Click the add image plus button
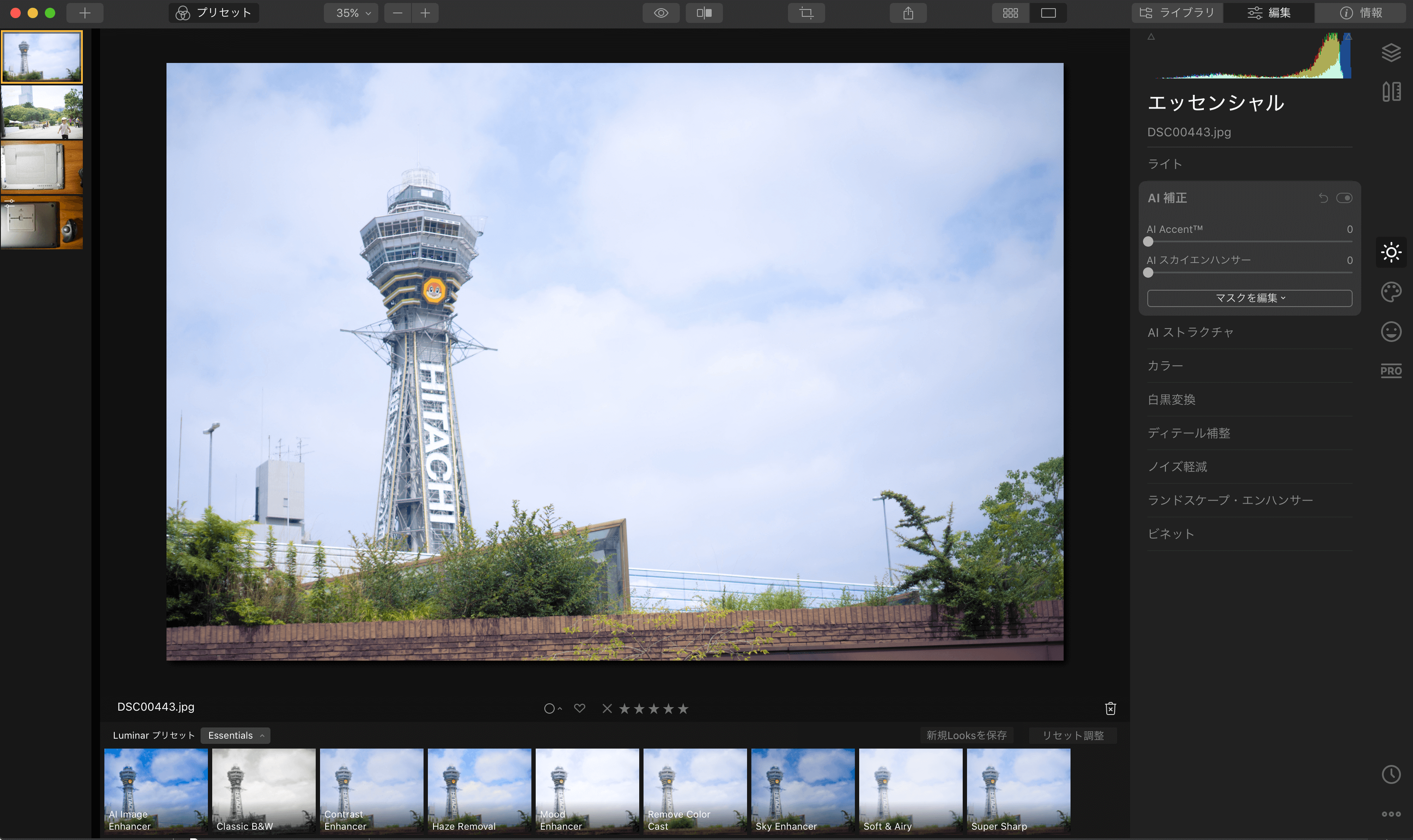The width and height of the screenshot is (1413, 840). (85, 13)
